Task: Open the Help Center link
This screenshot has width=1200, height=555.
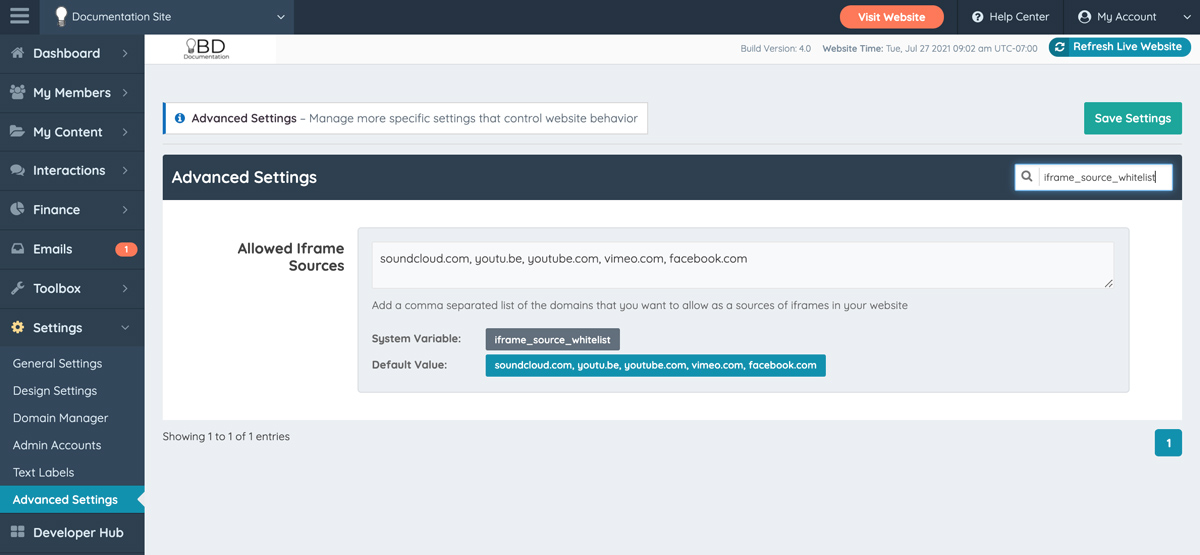Action: pos(1011,17)
